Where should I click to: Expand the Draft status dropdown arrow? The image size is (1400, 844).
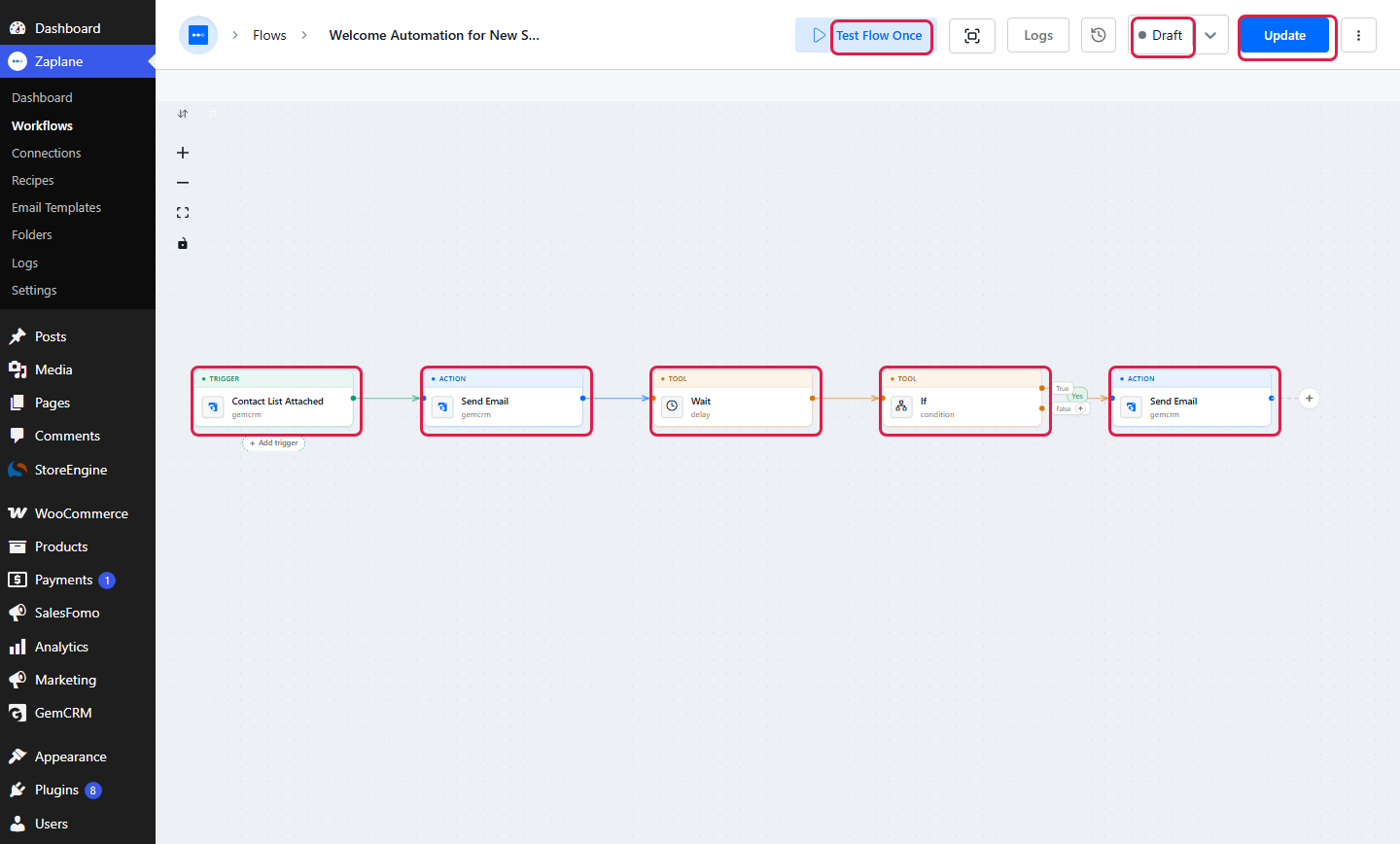1210,35
